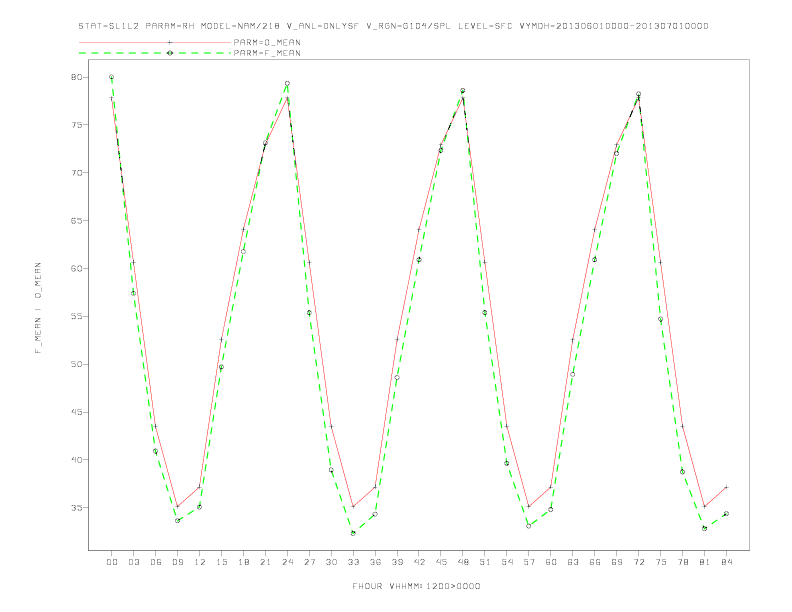Click the y-axis tick value 65
This screenshot has height=612, width=792.
[76, 221]
